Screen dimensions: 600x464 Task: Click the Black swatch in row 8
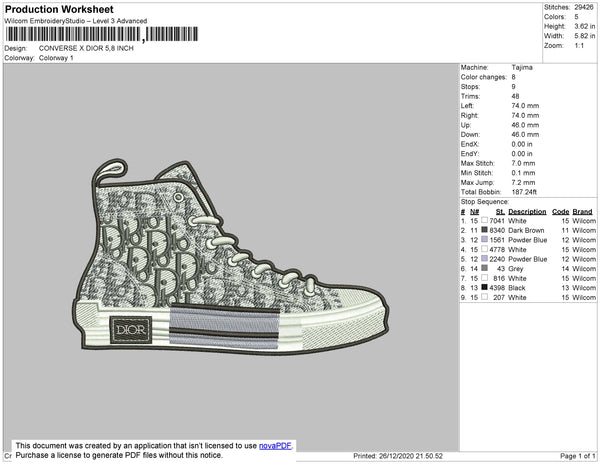coord(484,287)
